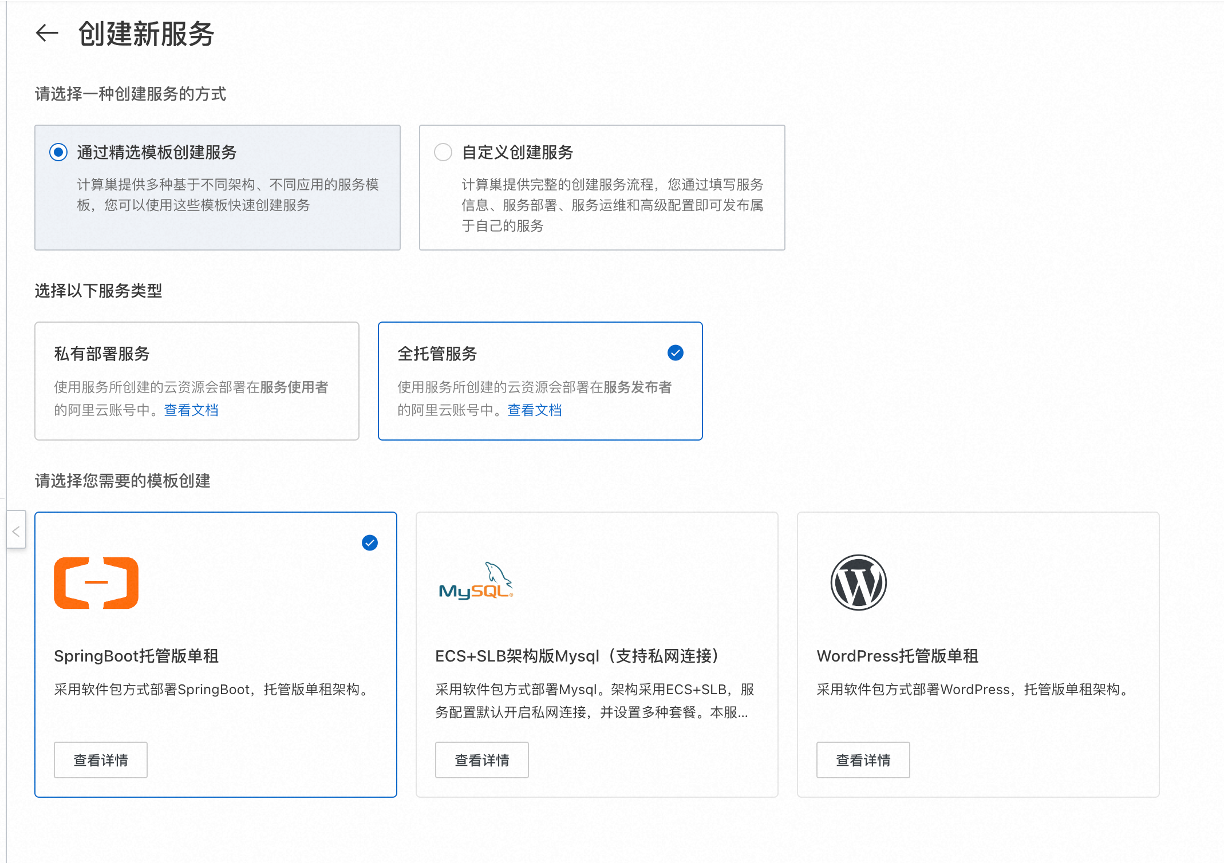Expand the collapsed left sidebar handle

tap(15, 531)
